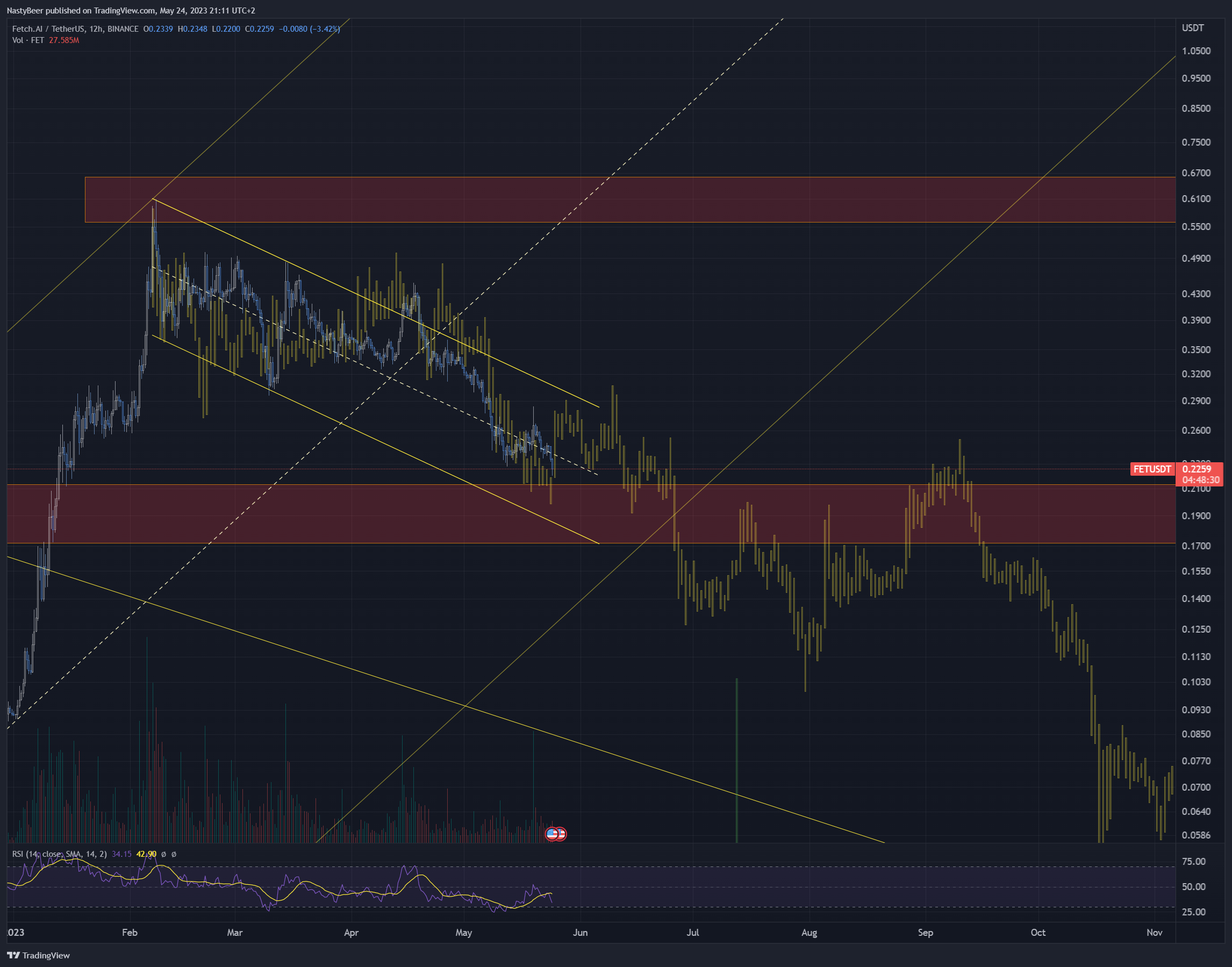The image size is (1232, 967).
Task: Click the Sep label on the time axis
Action: [925, 933]
